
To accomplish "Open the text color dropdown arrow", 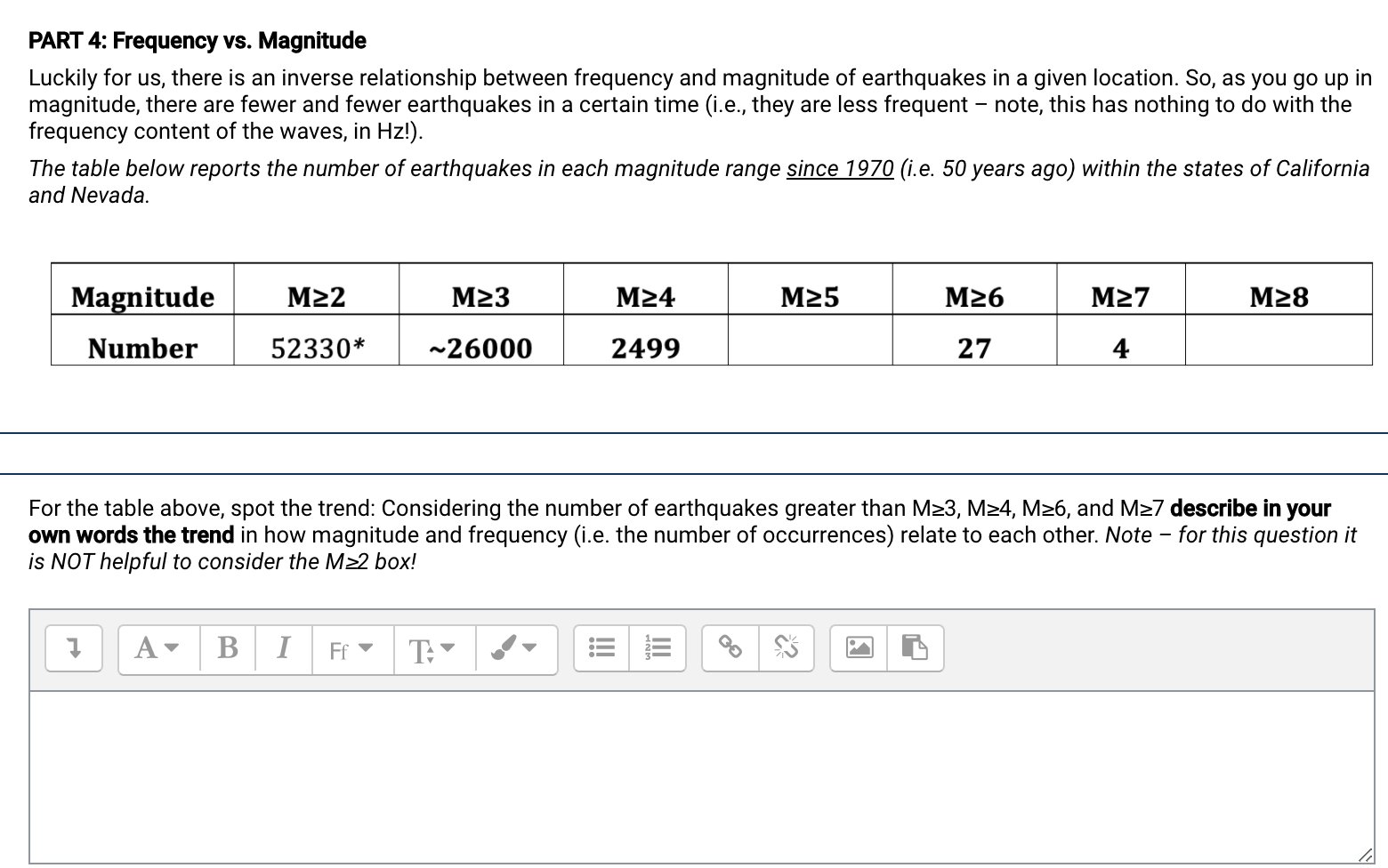I will click(x=171, y=648).
